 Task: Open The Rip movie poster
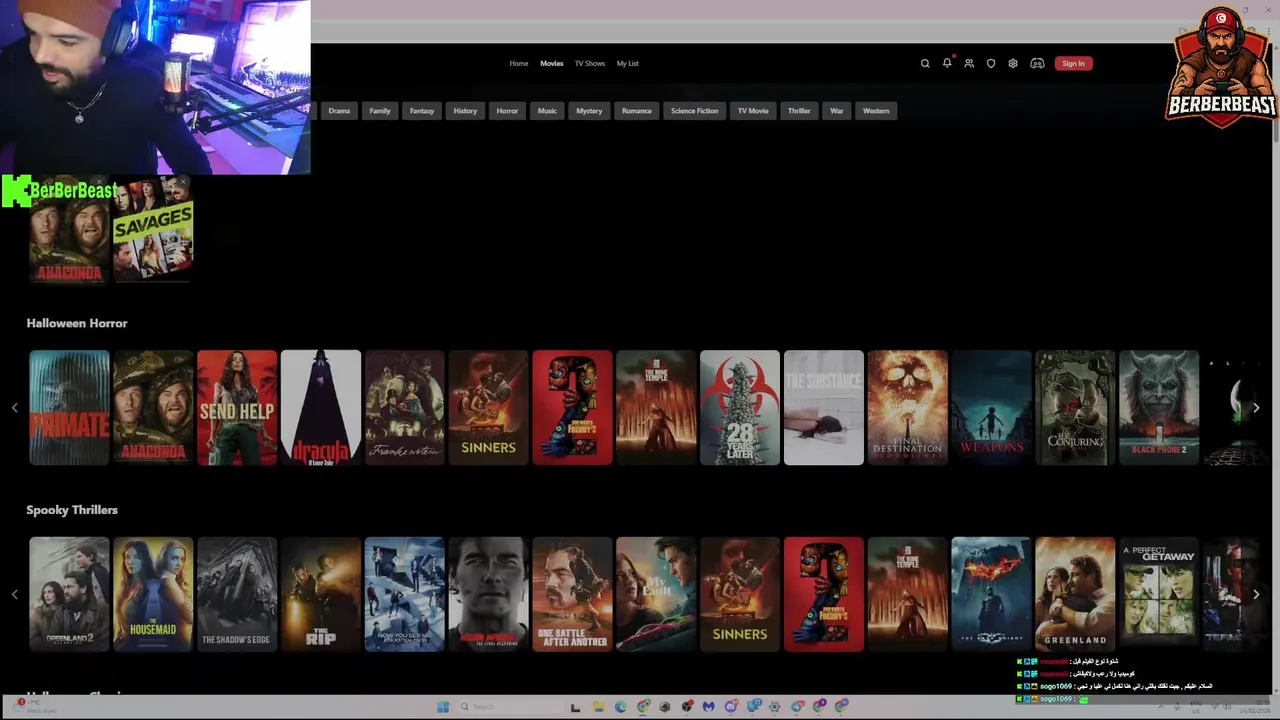(x=321, y=594)
